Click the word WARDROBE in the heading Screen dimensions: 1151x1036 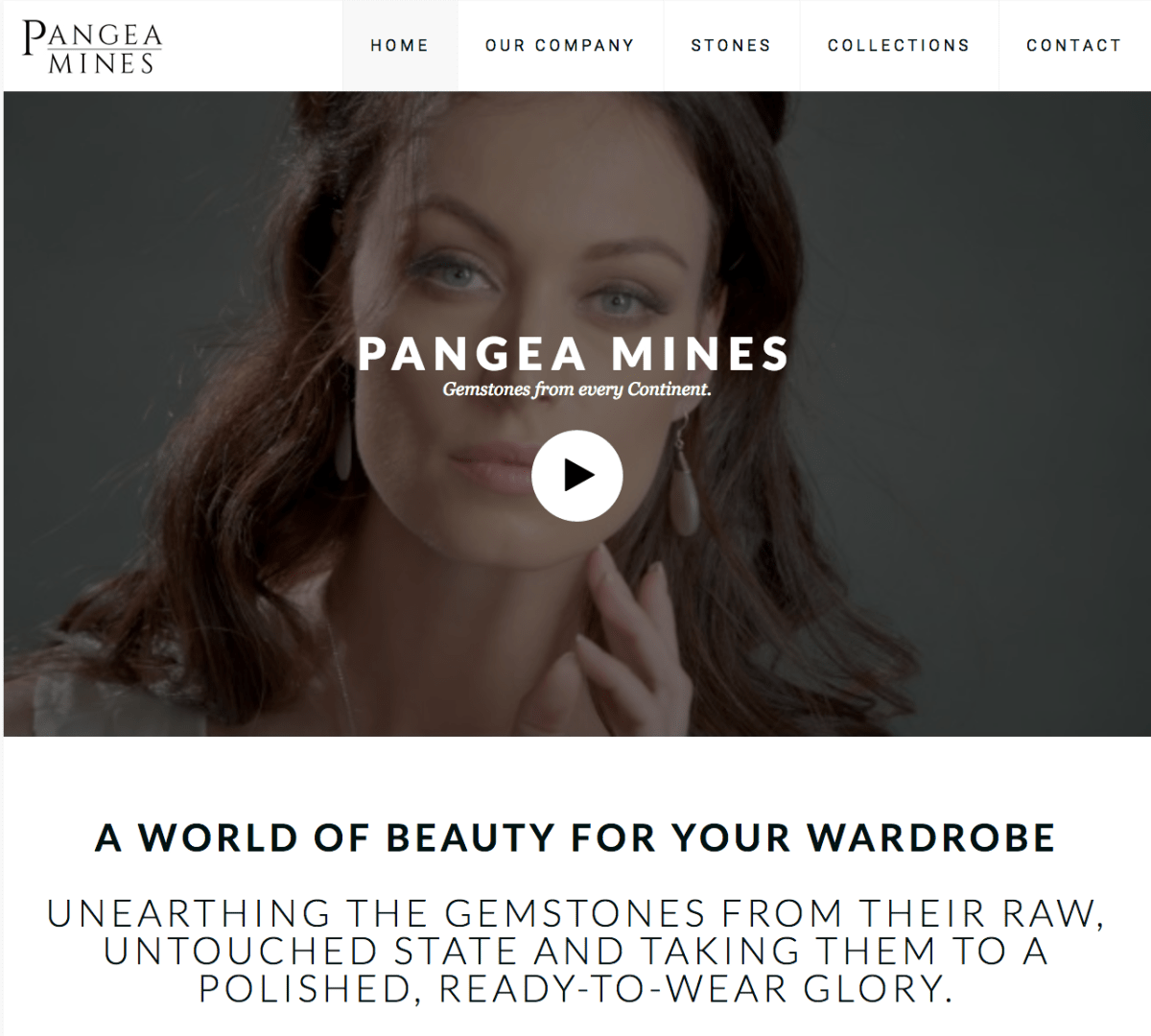pyautogui.click(x=930, y=837)
